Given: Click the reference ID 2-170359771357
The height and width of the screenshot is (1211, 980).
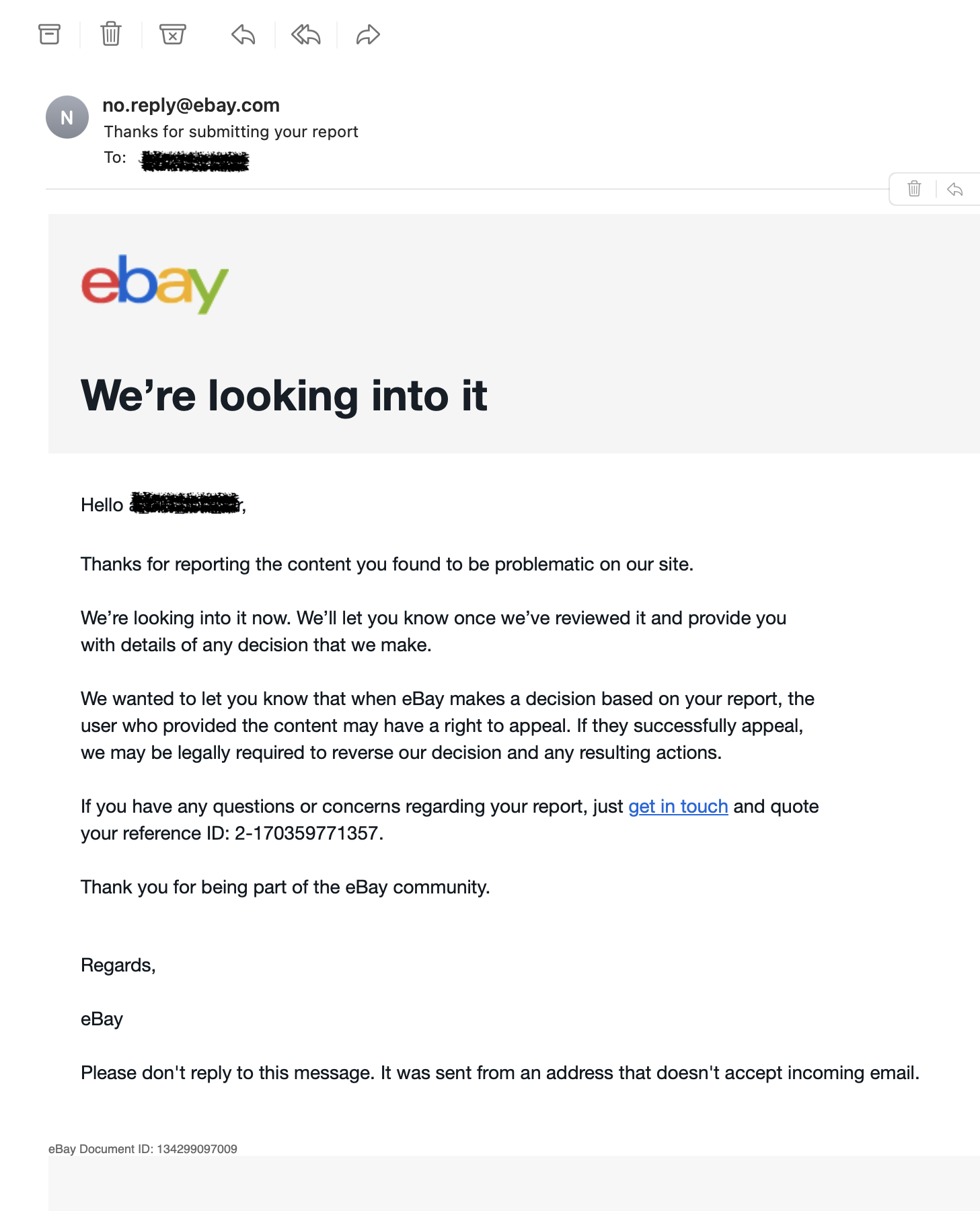Looking at the screenshot, I should click(x=308, y=834).
